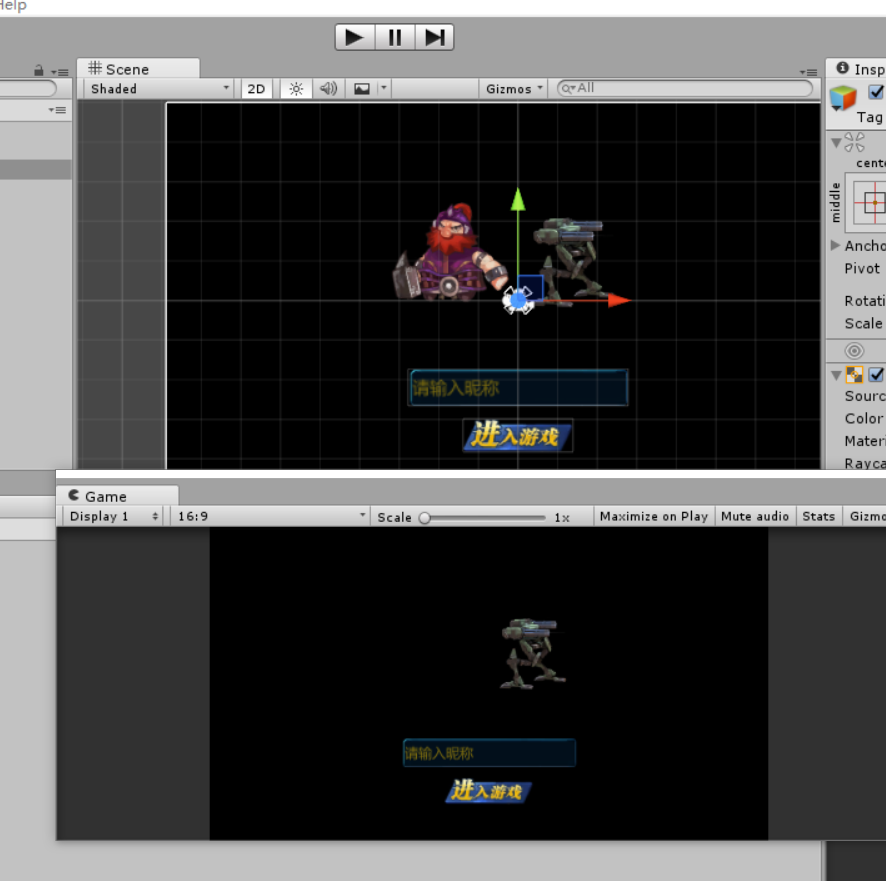Image resolution: width=886 pixels, height=881 pixels.
Task: Open Scene panel options menu icon
Action: pos(809,72)
